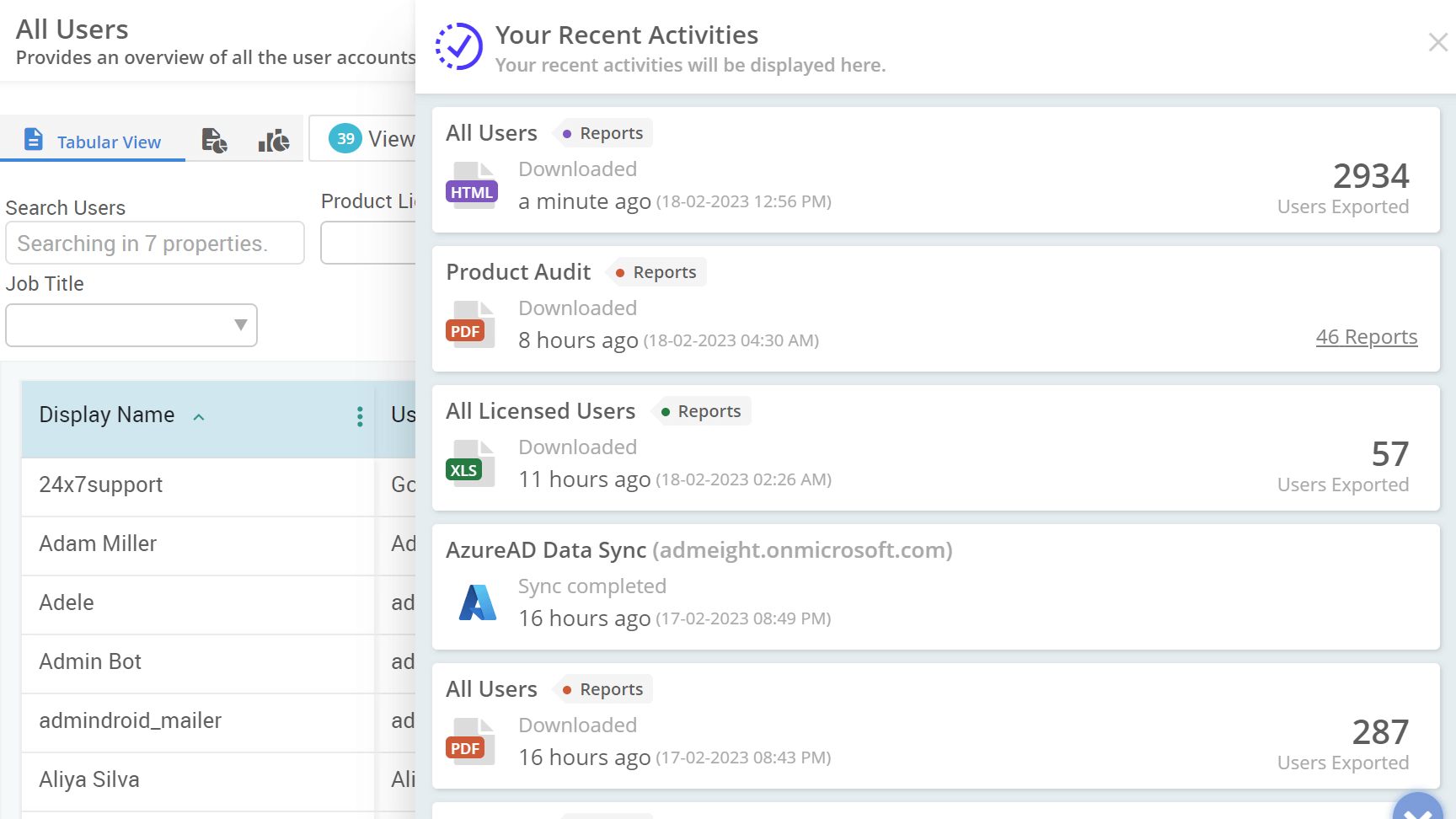This screenshot has width=1456, height=819.
Task: Select the Reports tag next to Product Audit
Action: (656, 271)
